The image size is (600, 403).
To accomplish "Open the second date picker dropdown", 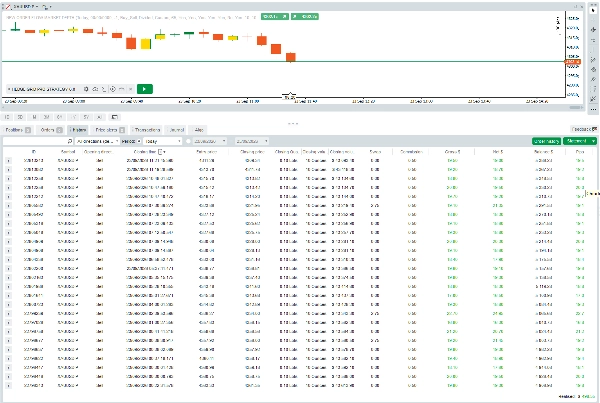I will [251, 141].
